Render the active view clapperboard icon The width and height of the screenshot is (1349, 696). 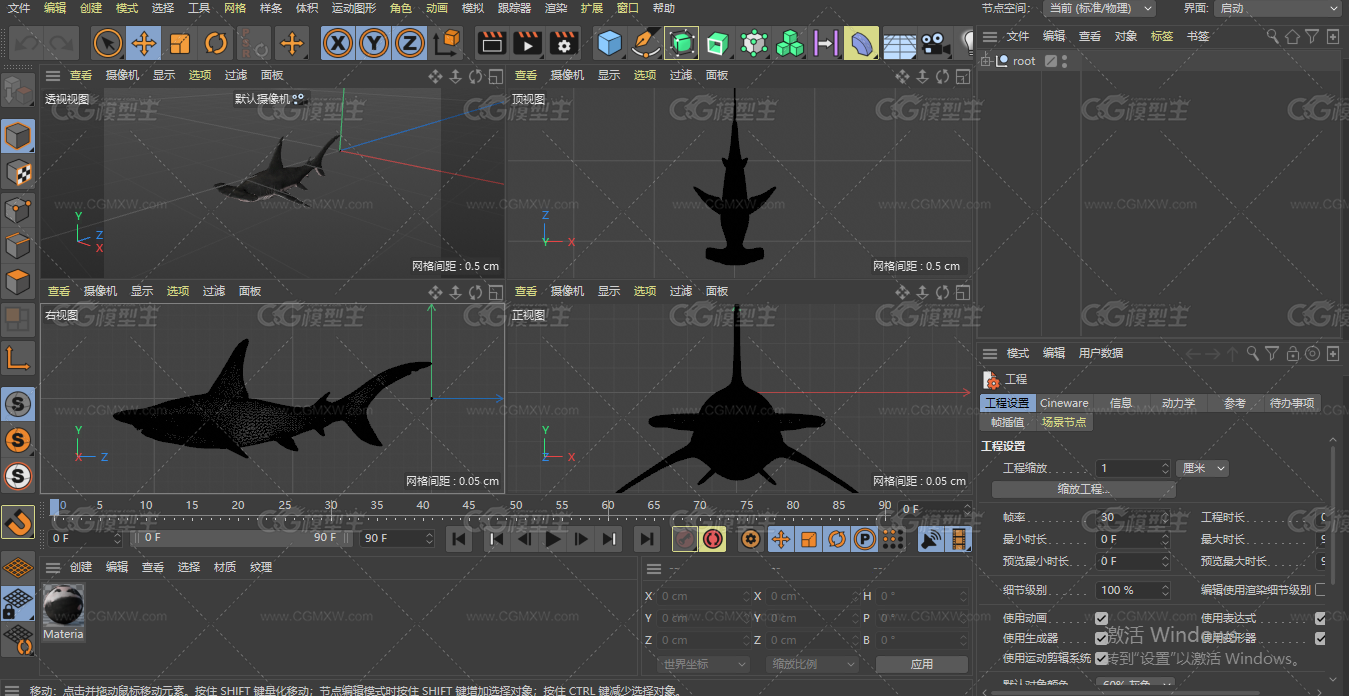coord(491,43)
